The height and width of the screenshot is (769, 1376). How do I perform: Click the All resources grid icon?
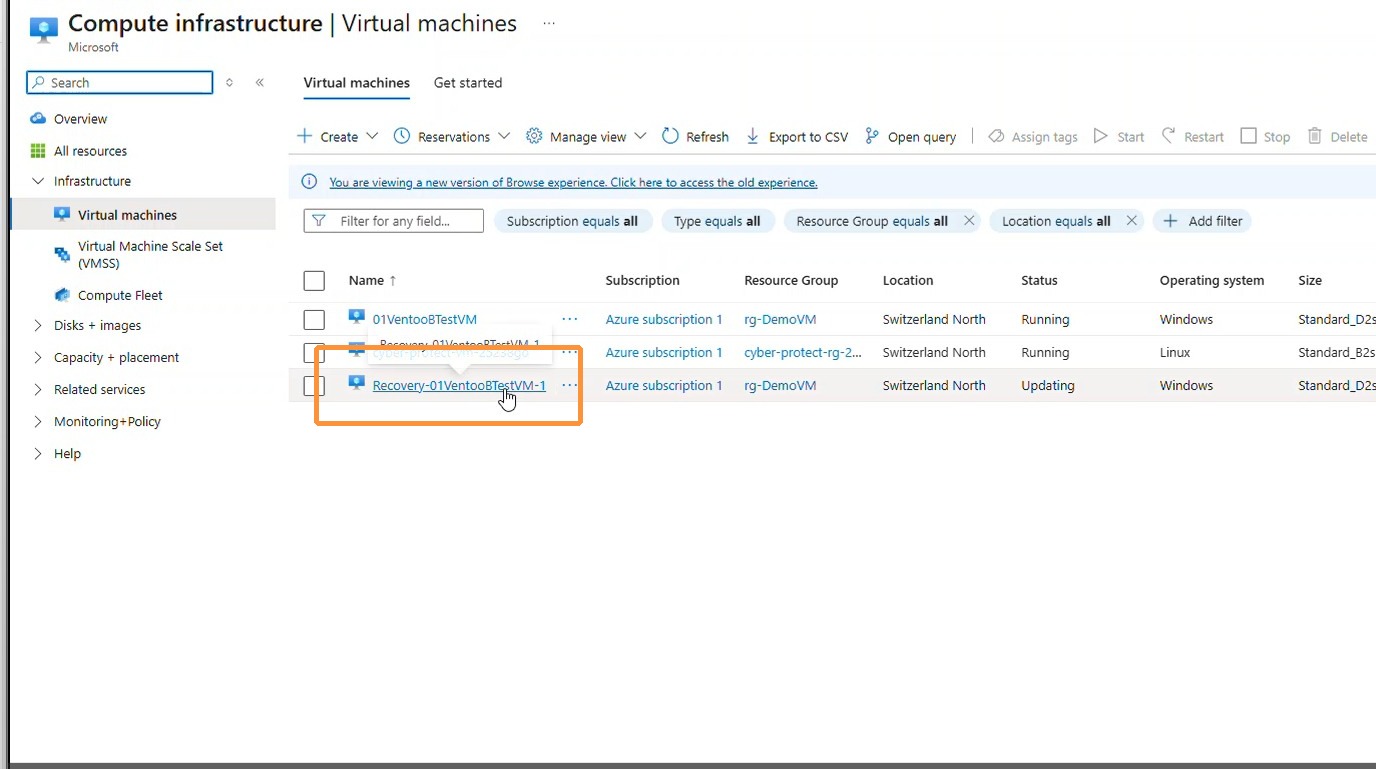click(38, 151)
